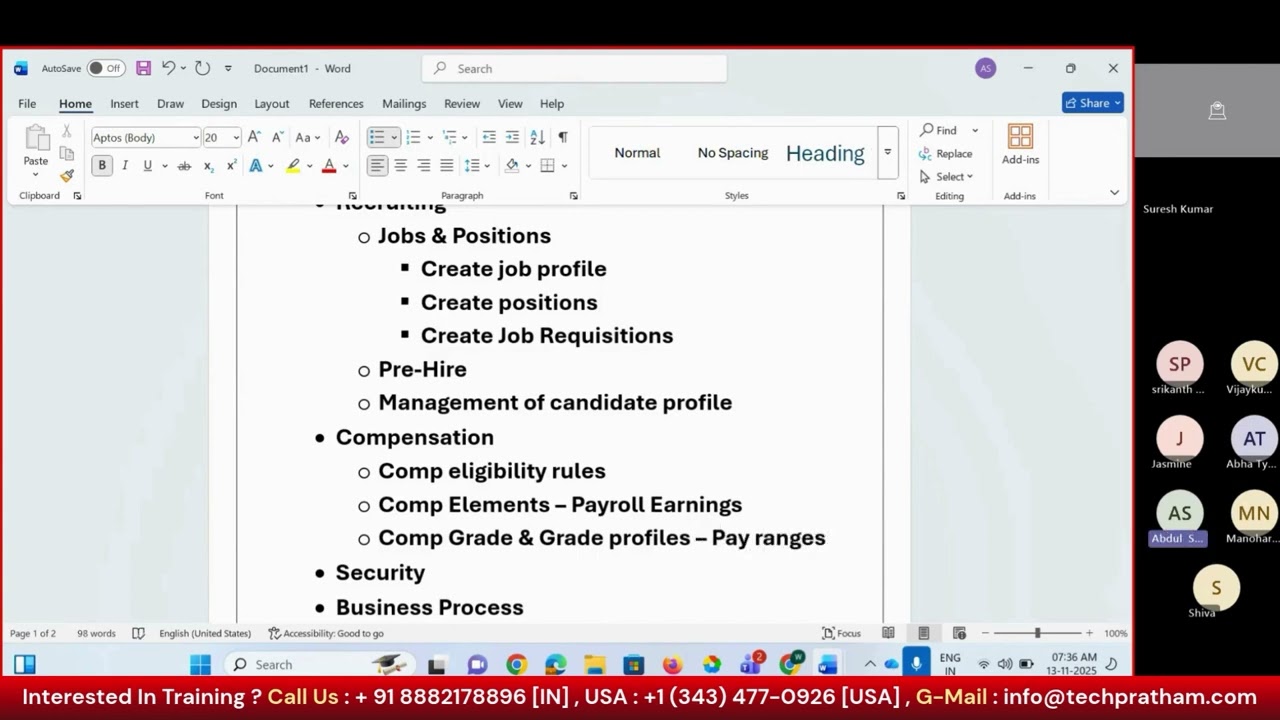Save the document with the floppy icon
Image resolution: width=1280 pixels, height=720 pixels.
[144, 68]
